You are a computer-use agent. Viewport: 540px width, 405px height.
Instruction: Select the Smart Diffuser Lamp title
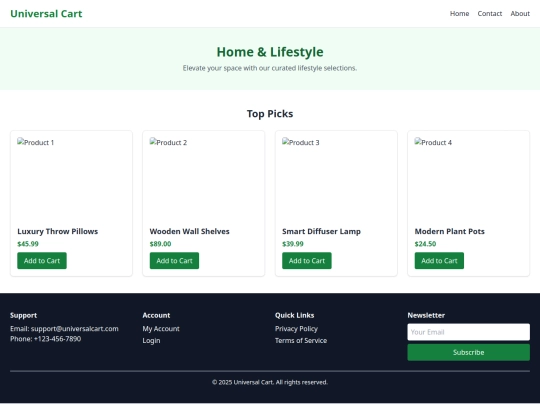click(321, 231)
